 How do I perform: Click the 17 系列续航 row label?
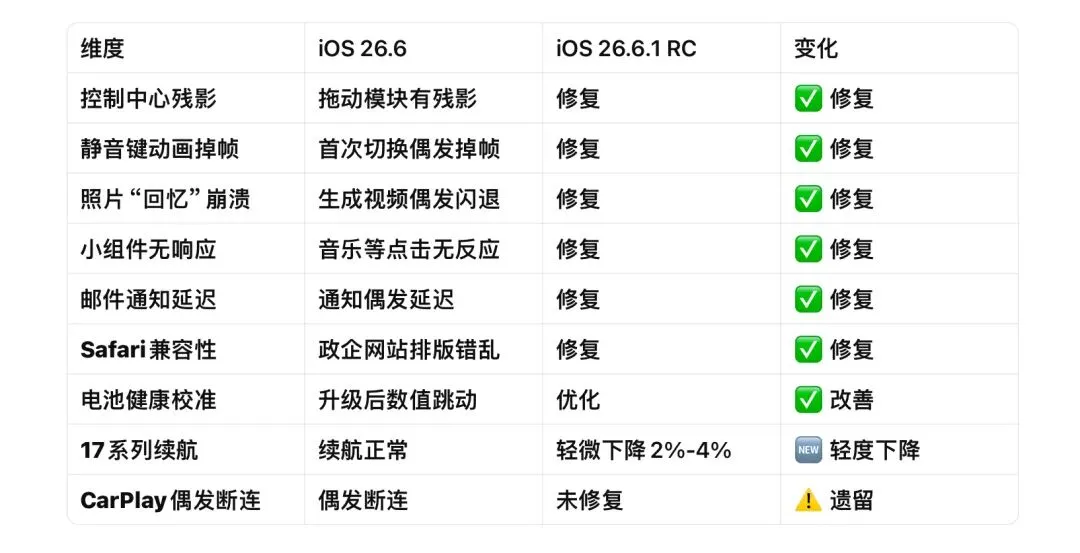[139, 450]
